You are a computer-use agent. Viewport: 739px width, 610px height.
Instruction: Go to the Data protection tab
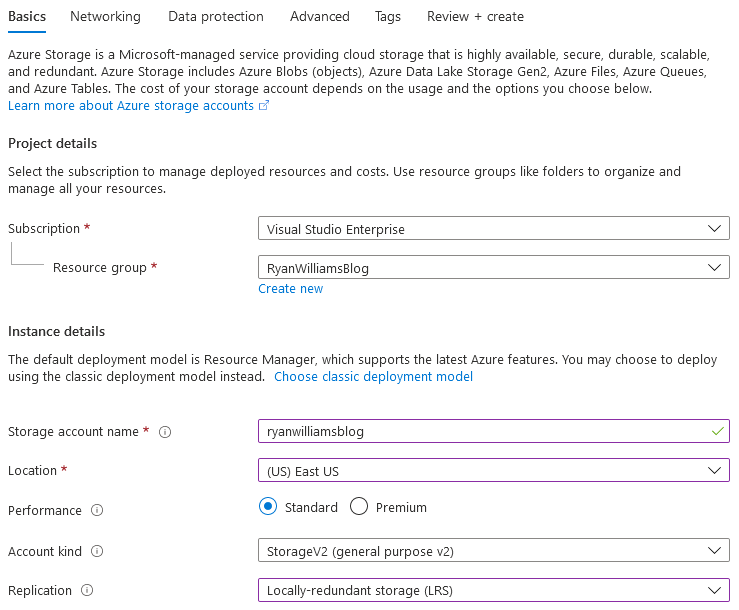[x=216, y=16]
